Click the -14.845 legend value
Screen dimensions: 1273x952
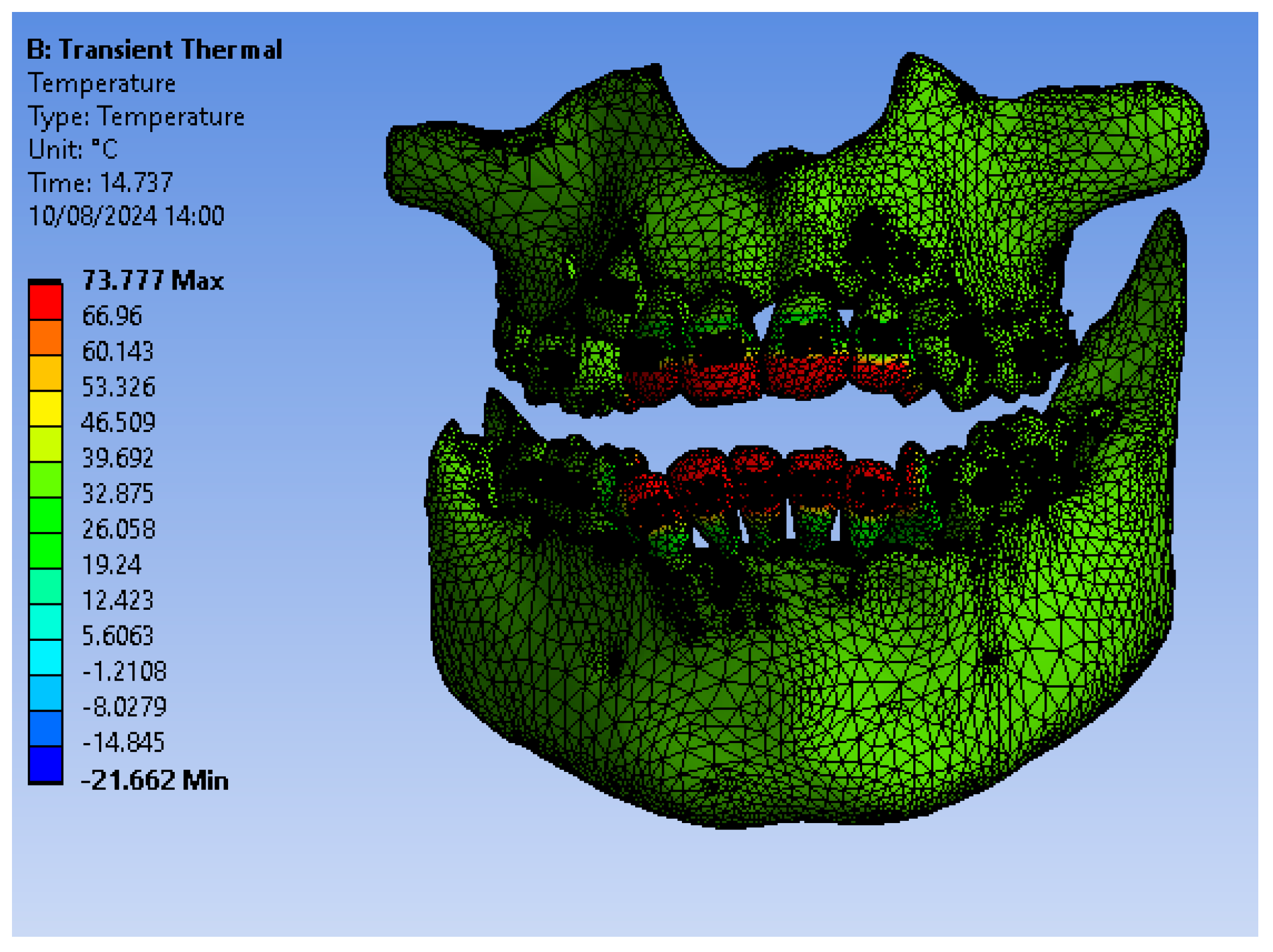point(124,742)
